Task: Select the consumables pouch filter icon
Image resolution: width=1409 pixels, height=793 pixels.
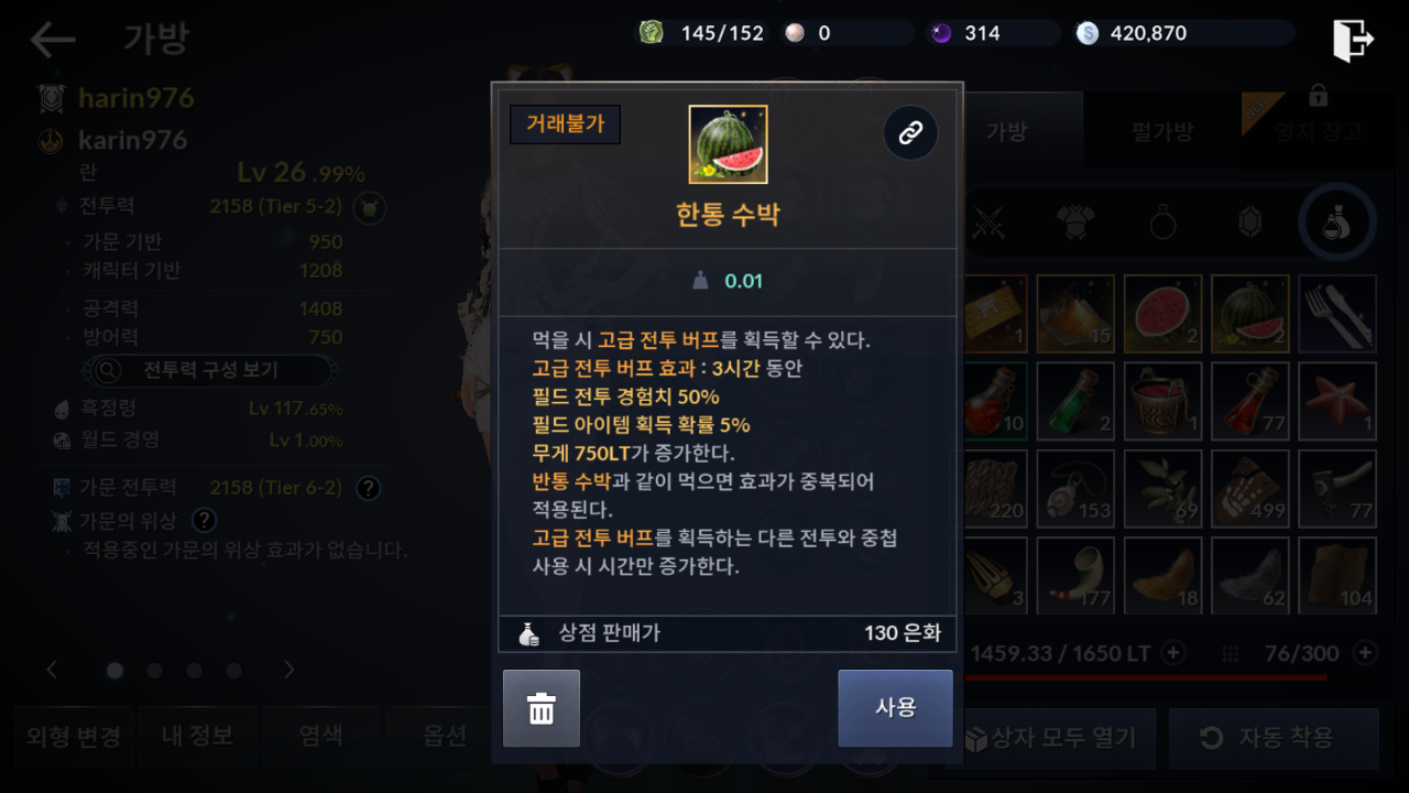Action: [1336, 222]
